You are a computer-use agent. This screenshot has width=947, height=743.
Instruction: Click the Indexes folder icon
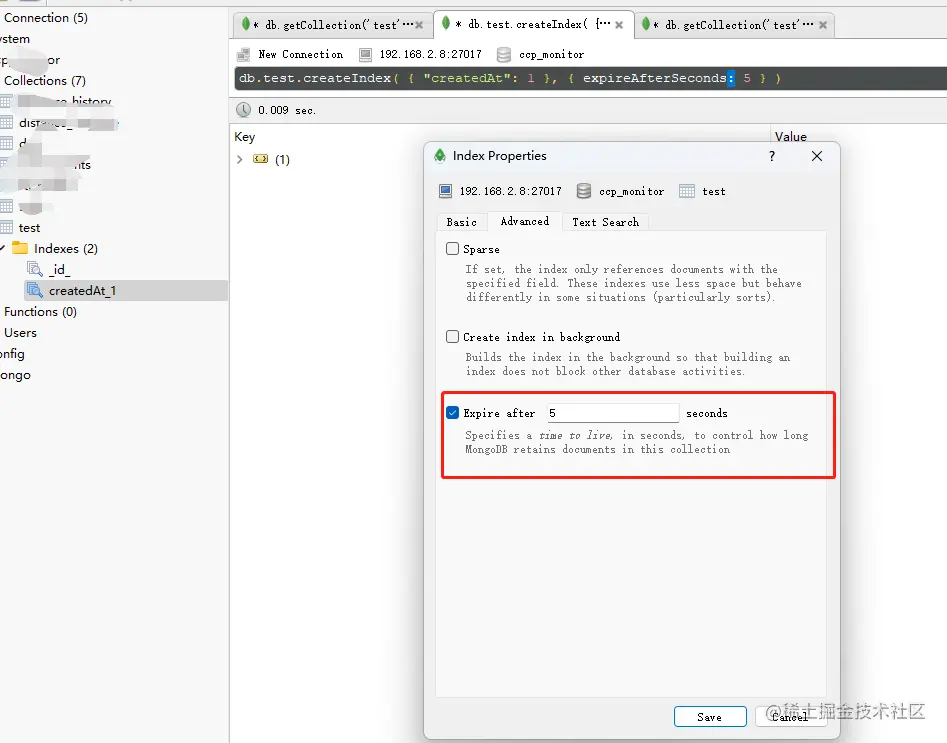coord(20,248)
